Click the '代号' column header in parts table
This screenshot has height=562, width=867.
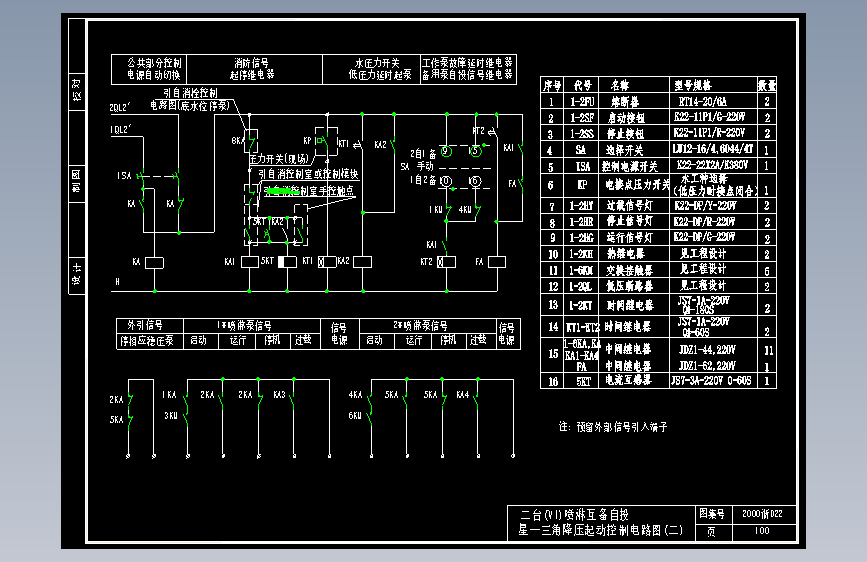coord(582,85)
